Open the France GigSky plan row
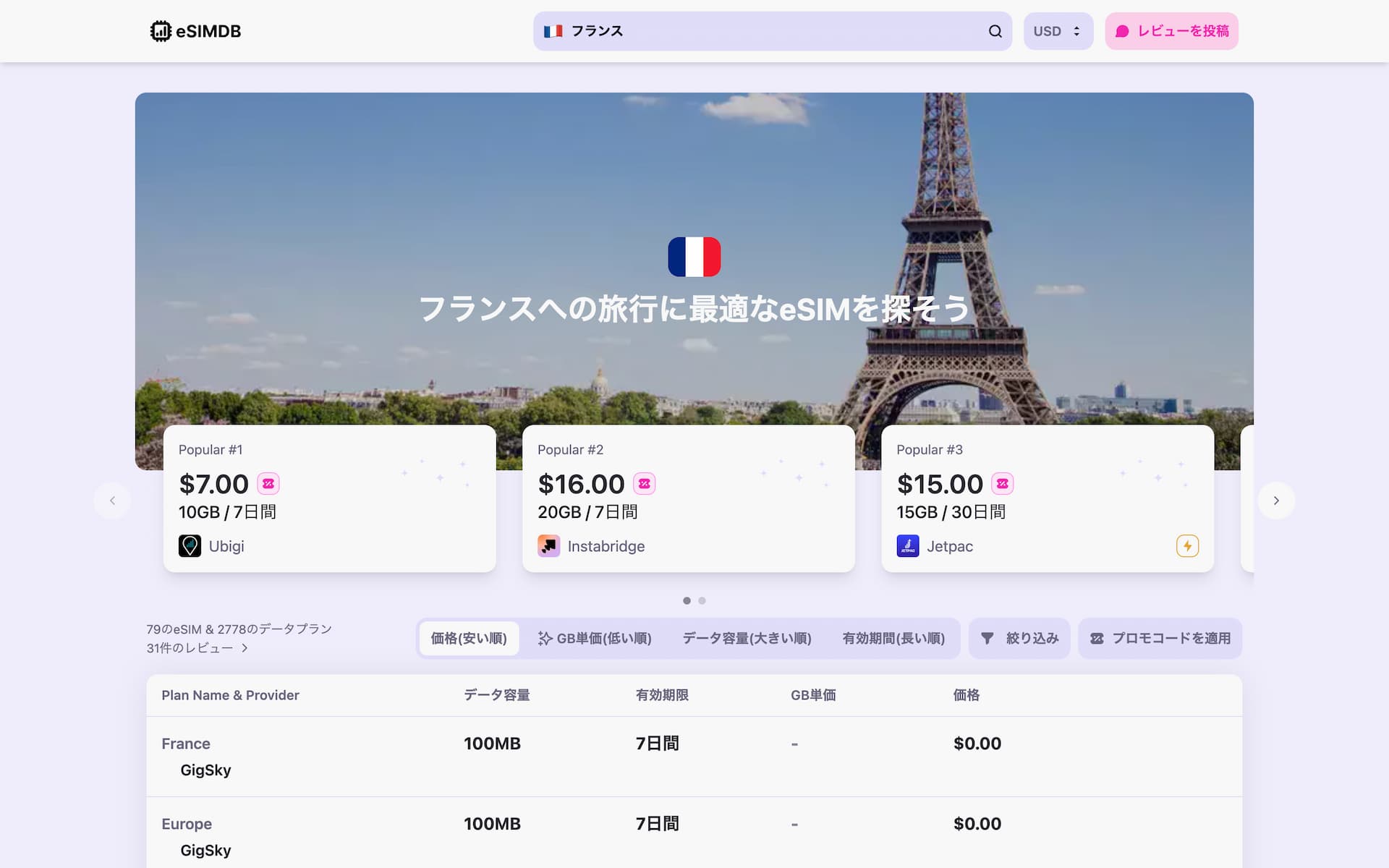This screenshot has height=868, width=1389. (694, 757)
